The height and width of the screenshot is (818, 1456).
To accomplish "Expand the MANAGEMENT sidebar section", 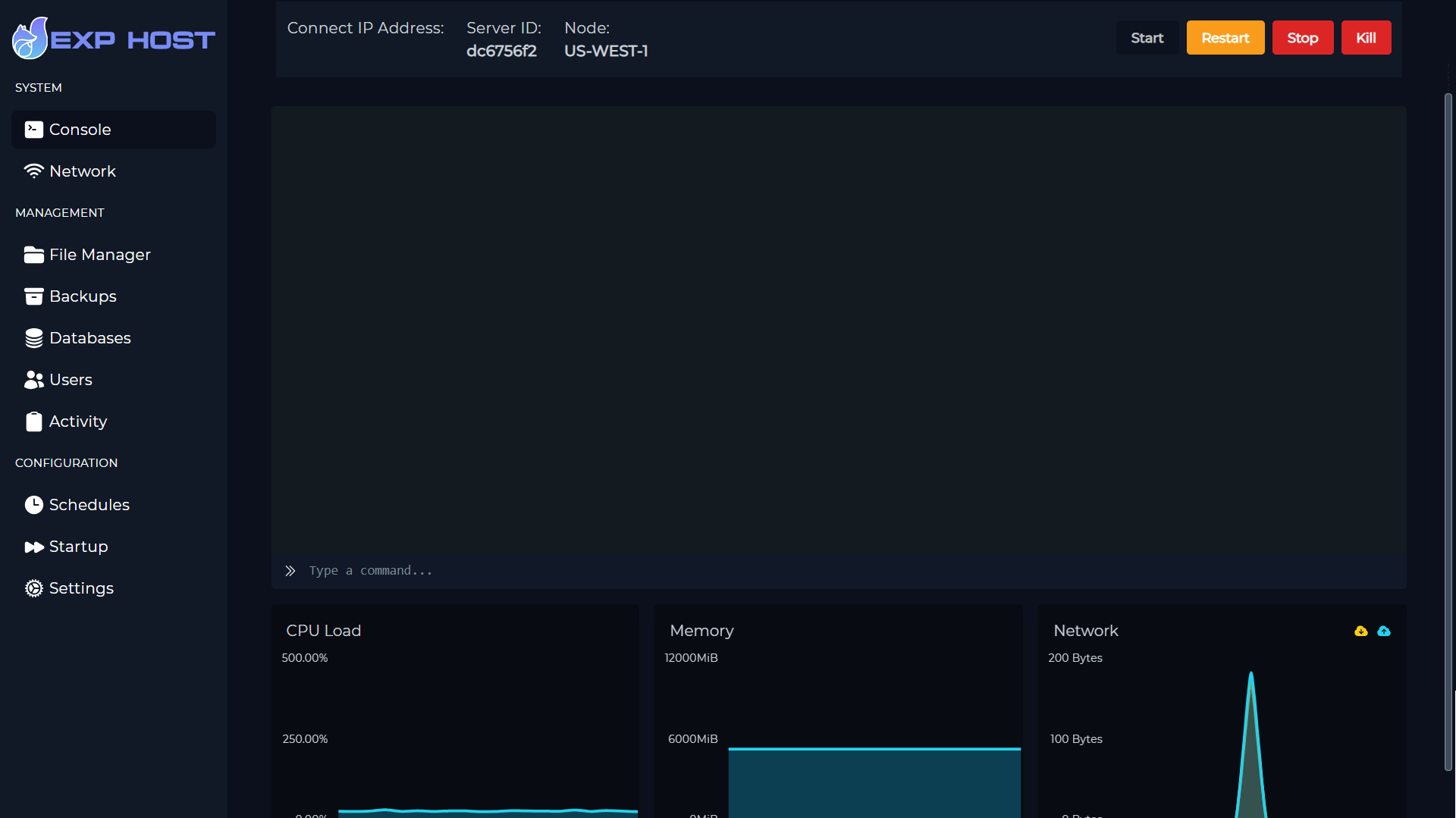I will tap(59, 212).
